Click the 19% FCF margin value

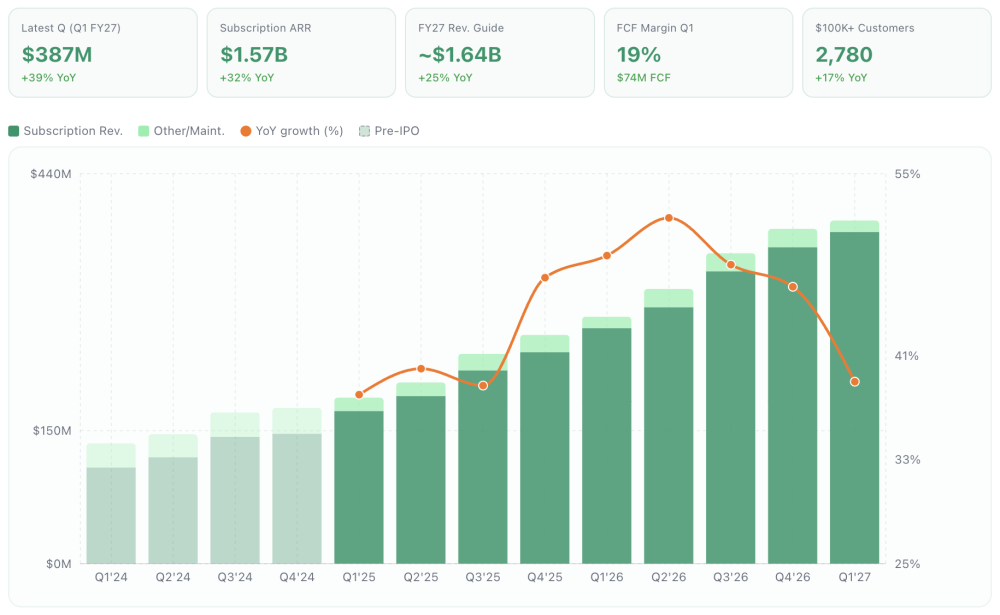click(638, 55)
